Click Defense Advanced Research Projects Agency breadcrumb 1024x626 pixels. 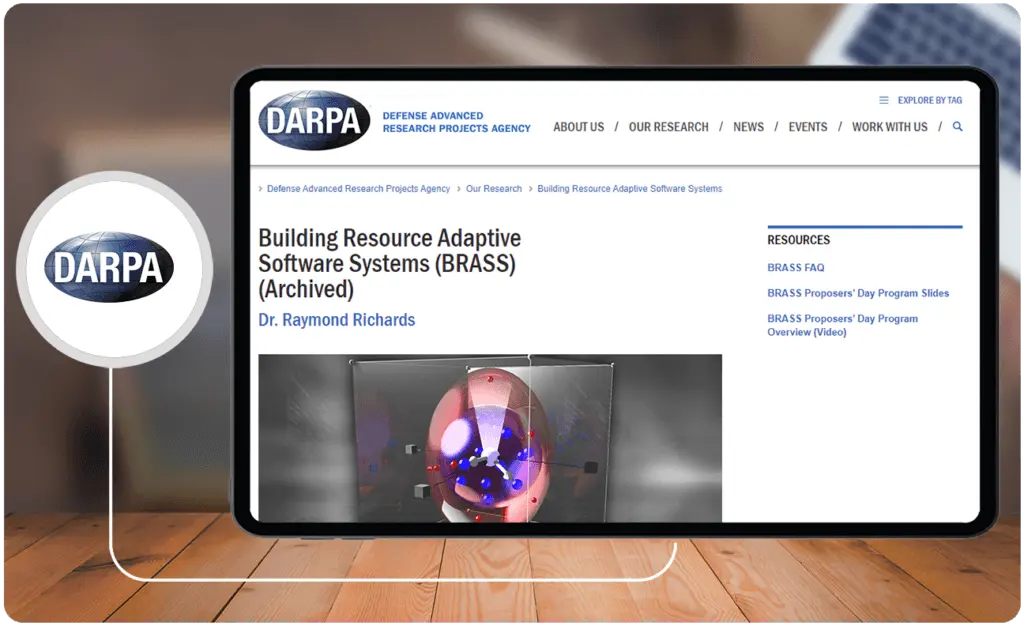point(358,189)
